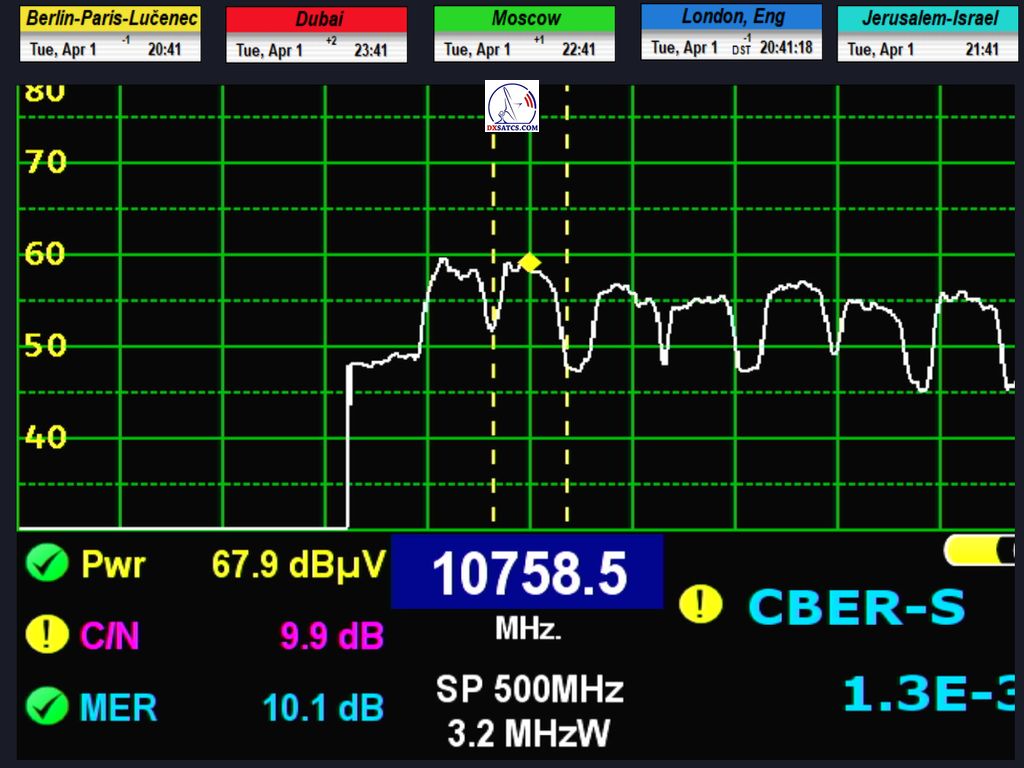Viewport: 1024px width, 768px height.
Task: Select the blue London, Eng clock header
Action: [731, 17]
